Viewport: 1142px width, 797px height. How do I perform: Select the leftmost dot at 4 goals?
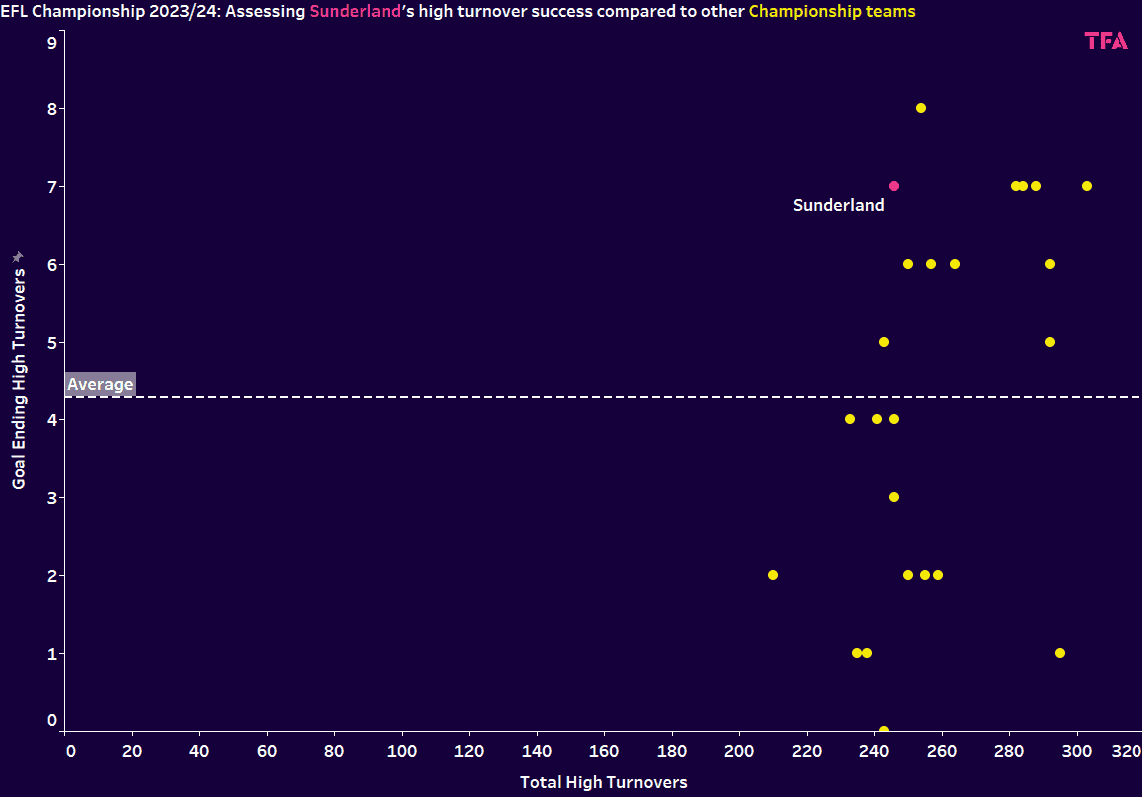(x=850, y=419)
